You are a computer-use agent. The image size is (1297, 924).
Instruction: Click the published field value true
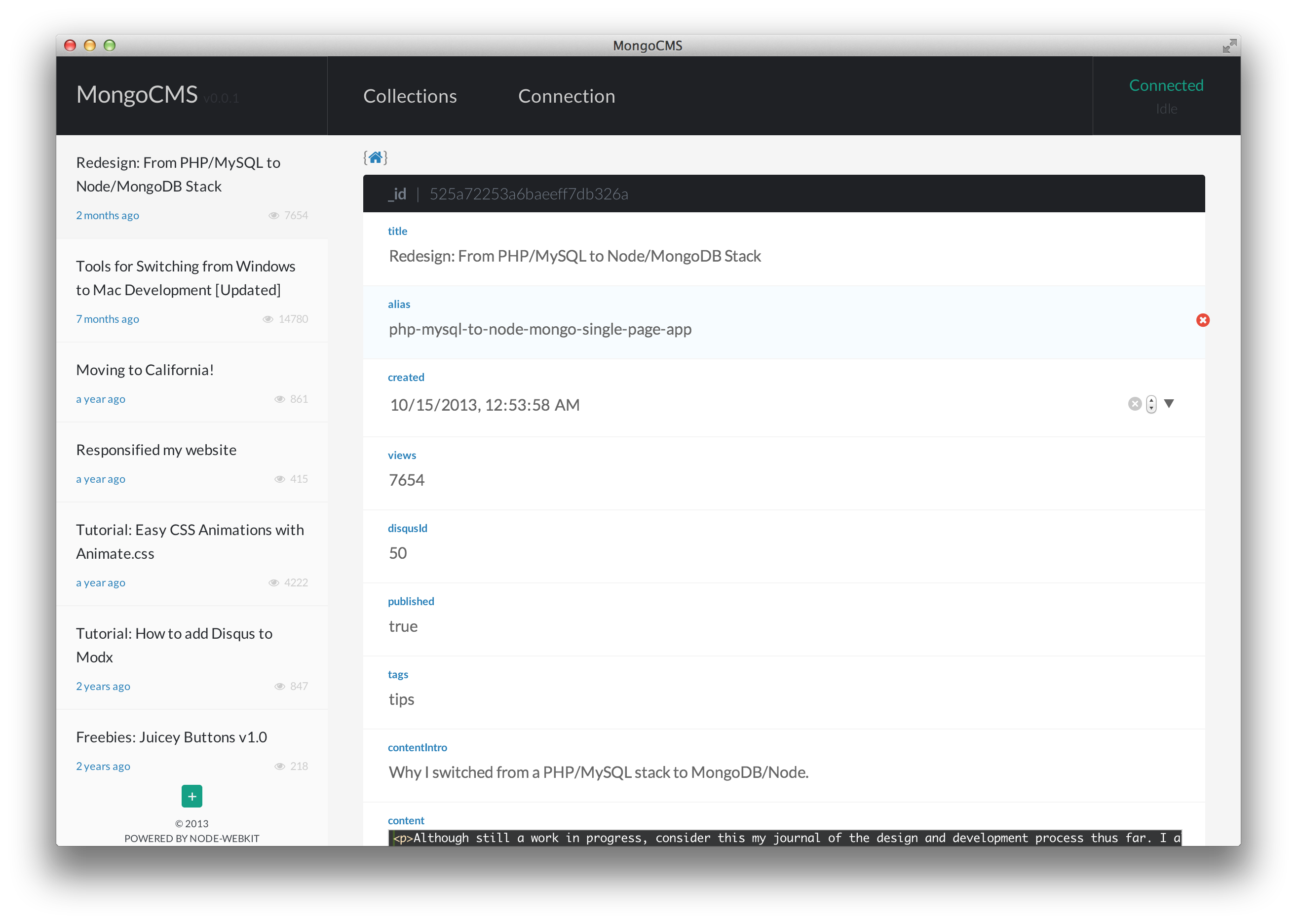tap(403, 626)
